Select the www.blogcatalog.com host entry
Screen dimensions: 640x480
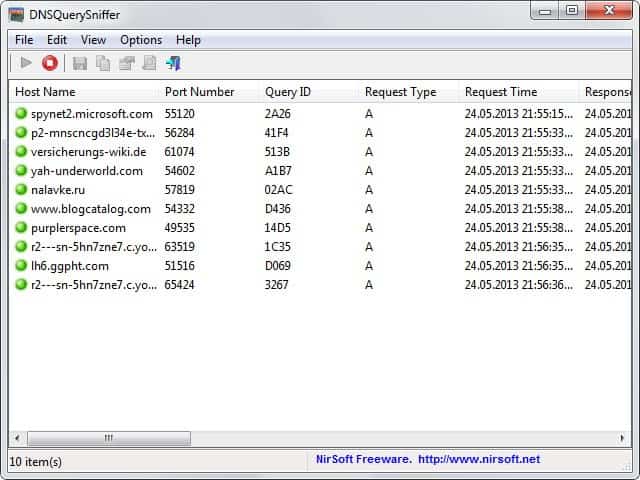[x=91, y=209]
